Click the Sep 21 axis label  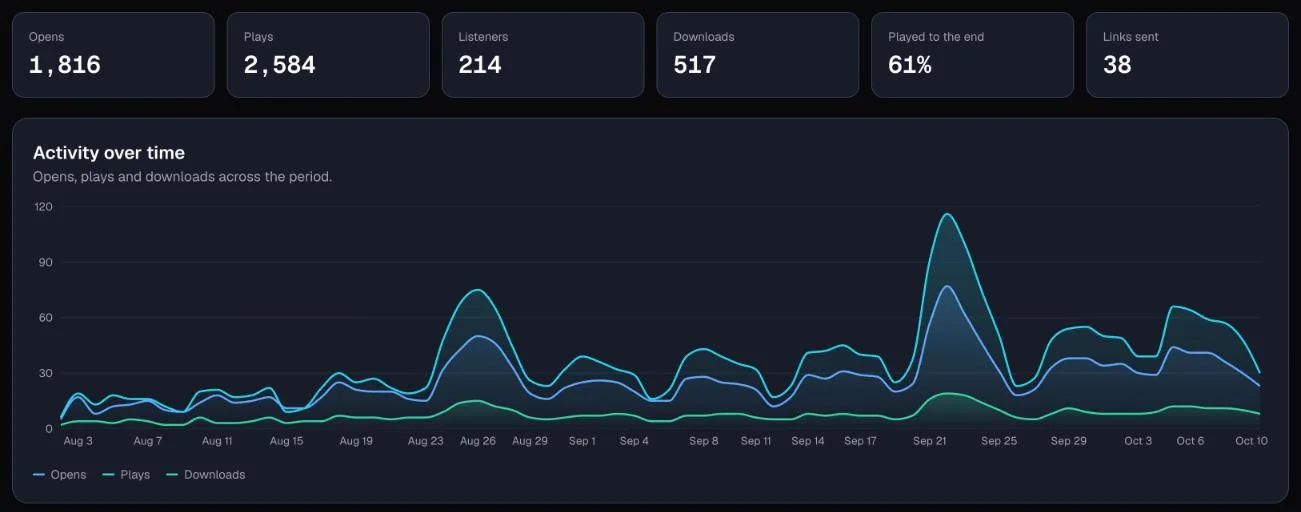(929, 441)
